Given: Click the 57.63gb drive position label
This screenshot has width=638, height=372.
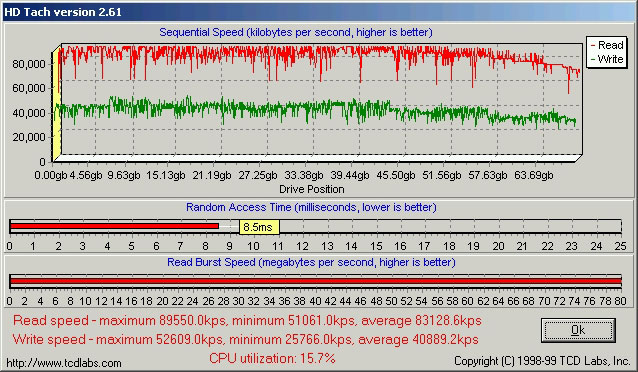Looking at the screenshot, I should pos(487,175).
